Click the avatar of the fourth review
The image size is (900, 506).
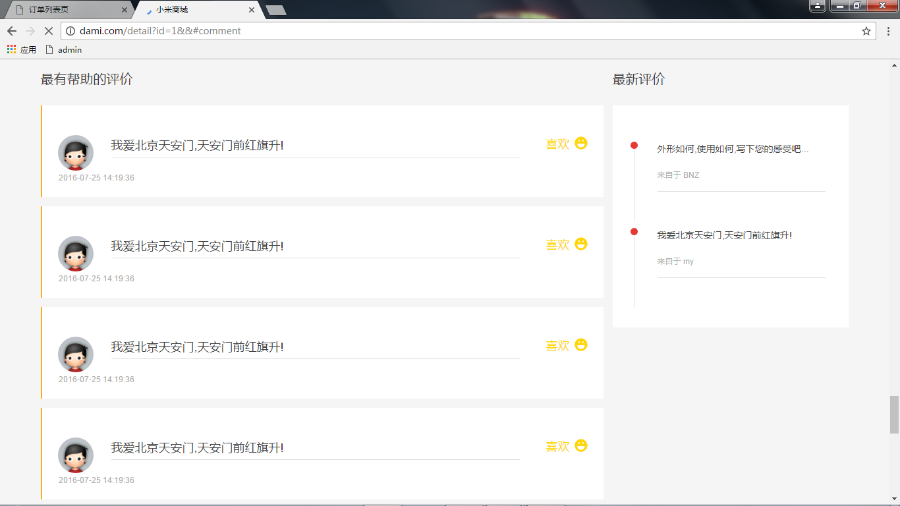tap(76, 456)
